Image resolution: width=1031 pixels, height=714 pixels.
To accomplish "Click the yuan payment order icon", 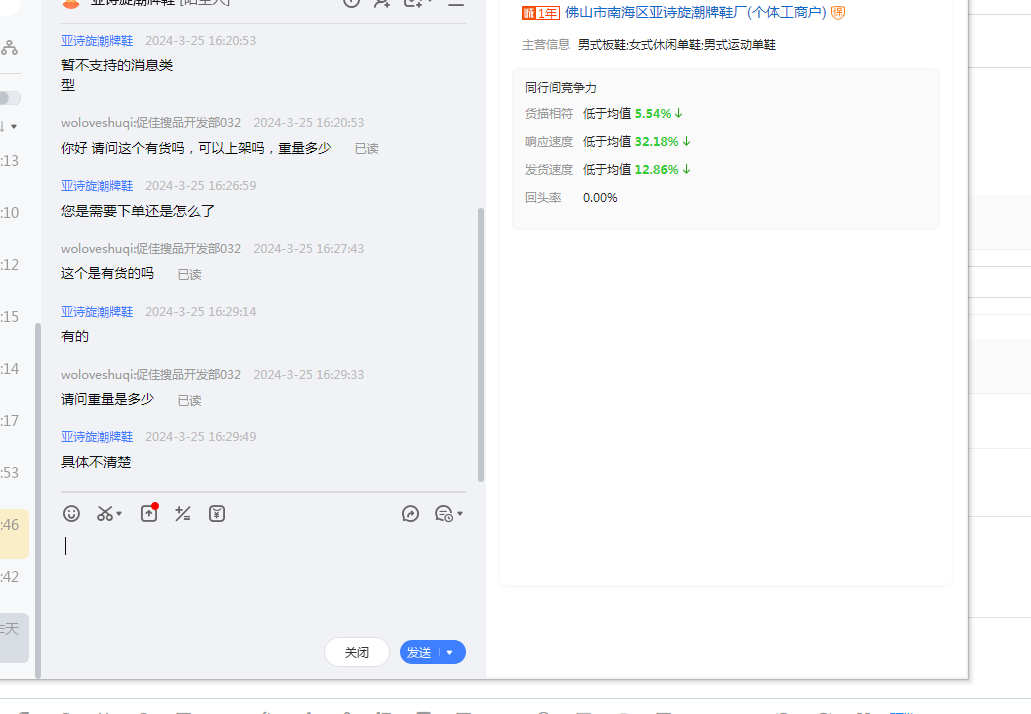I will (217, 514).
